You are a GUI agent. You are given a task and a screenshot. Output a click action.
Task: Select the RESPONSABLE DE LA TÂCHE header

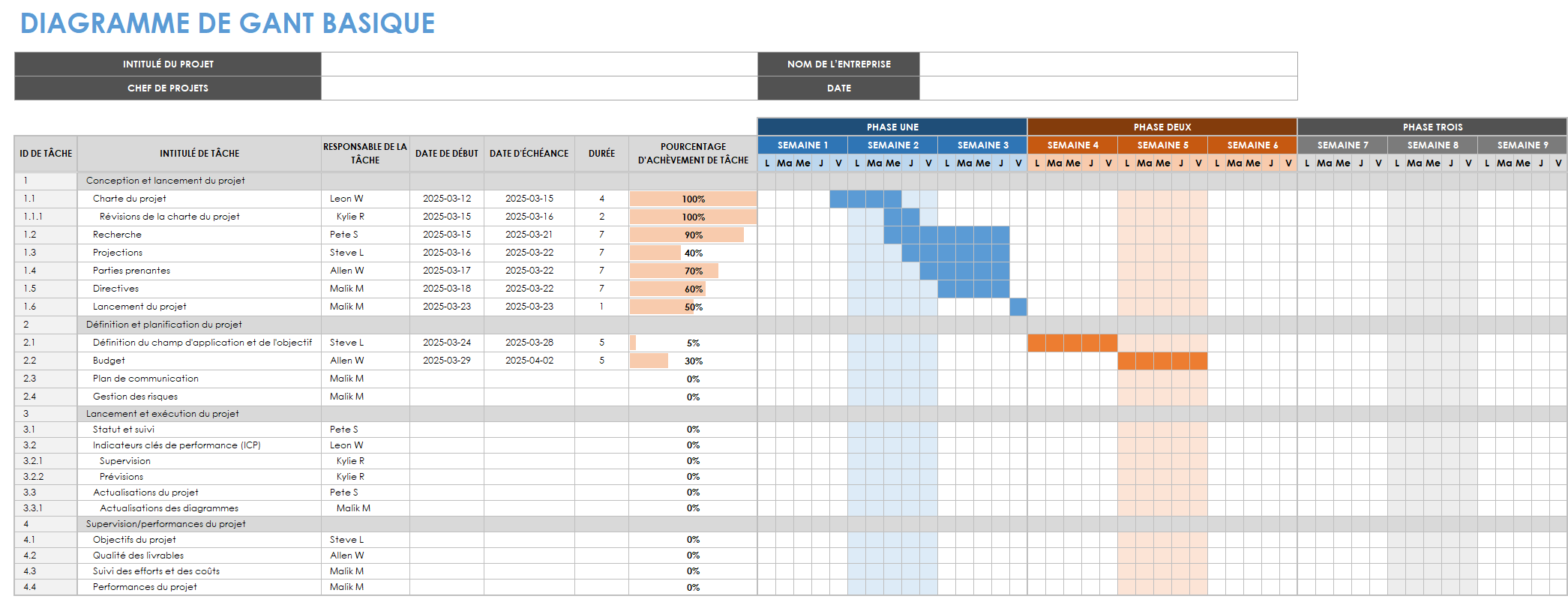click(365, 154)
